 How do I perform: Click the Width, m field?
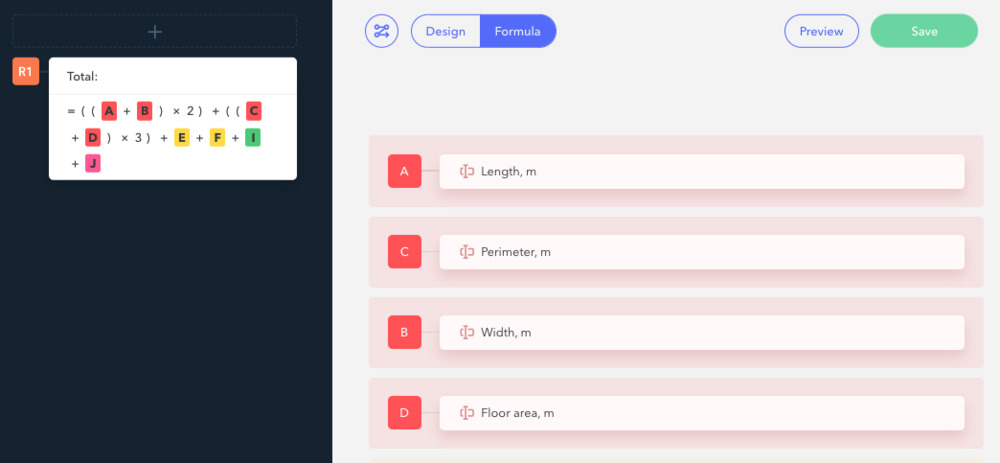[702, 332]
